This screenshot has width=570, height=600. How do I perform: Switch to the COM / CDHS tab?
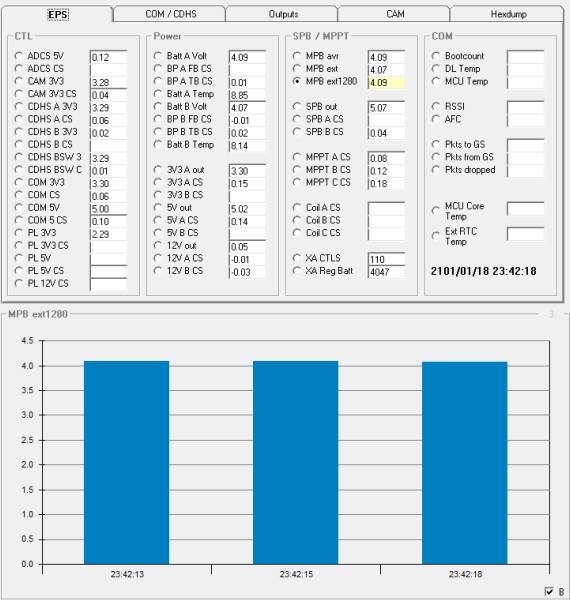(170, 14)
